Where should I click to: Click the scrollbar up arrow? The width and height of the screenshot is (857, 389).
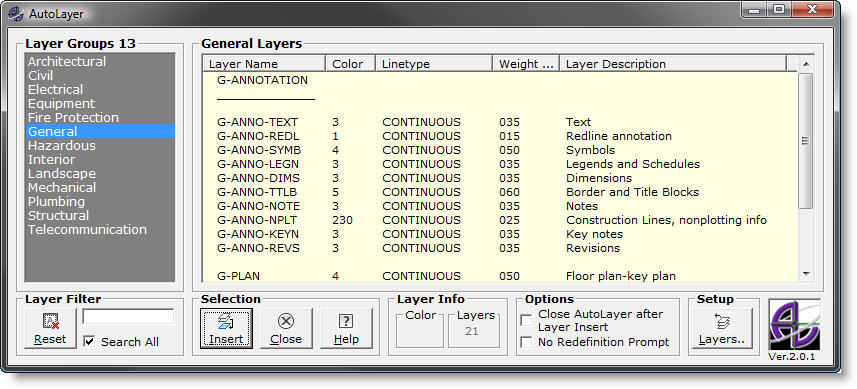pyautogui.click(x=806, y=64)
